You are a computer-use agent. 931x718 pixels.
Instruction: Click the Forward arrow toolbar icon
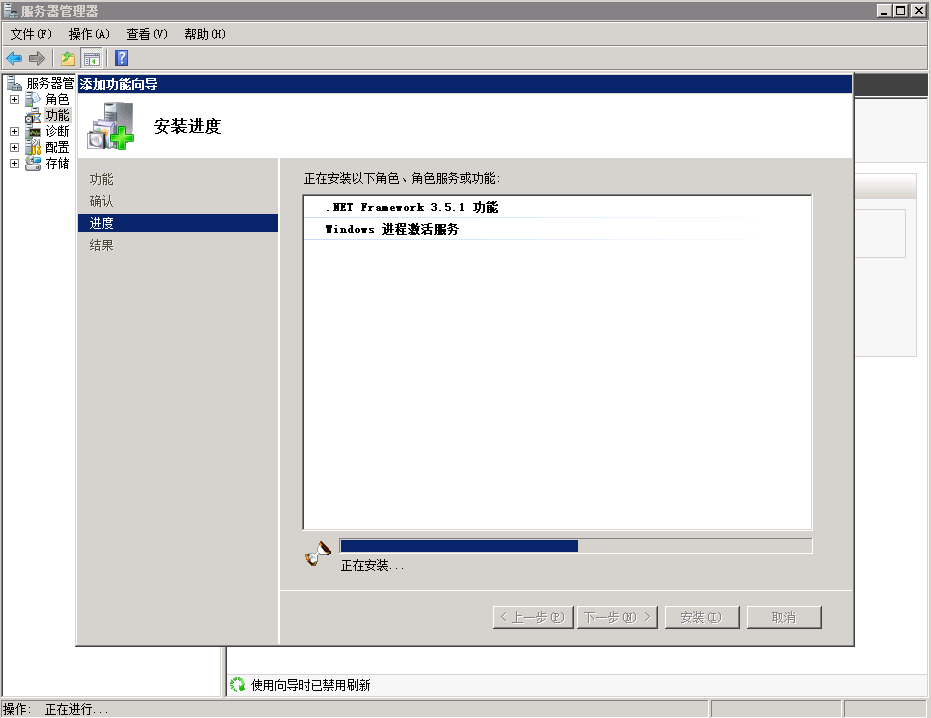point(37,58)
